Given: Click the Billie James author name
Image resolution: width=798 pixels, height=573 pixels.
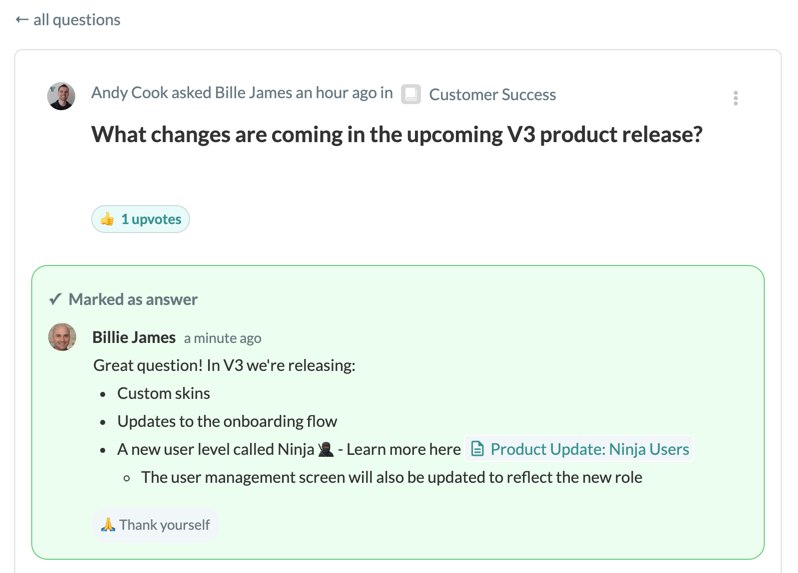Looking at the screenshot, I should click(134, 337).
